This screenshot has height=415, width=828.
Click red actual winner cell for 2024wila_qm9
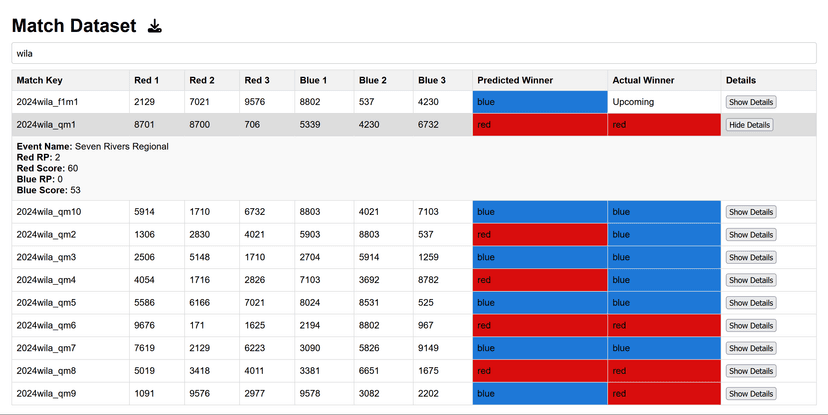663,394
